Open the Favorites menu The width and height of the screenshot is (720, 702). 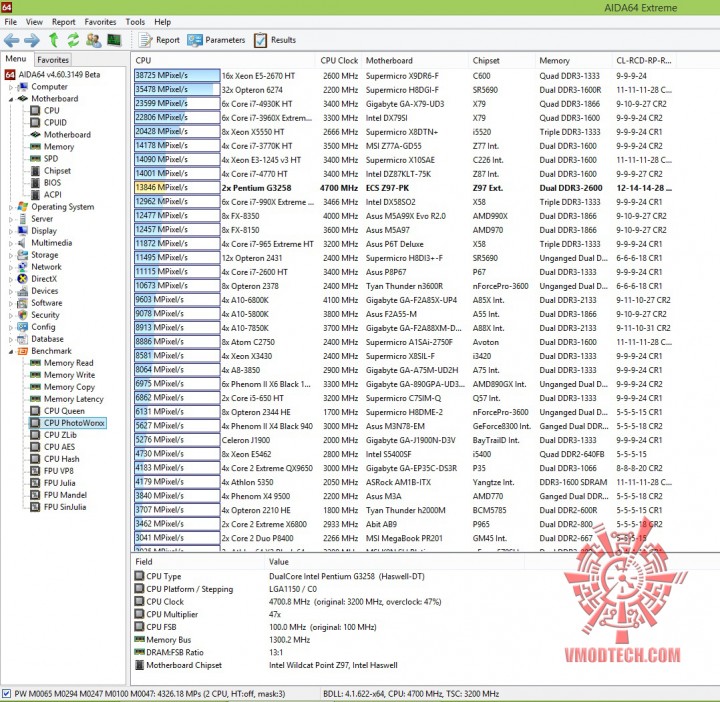(x=100, y=22)
